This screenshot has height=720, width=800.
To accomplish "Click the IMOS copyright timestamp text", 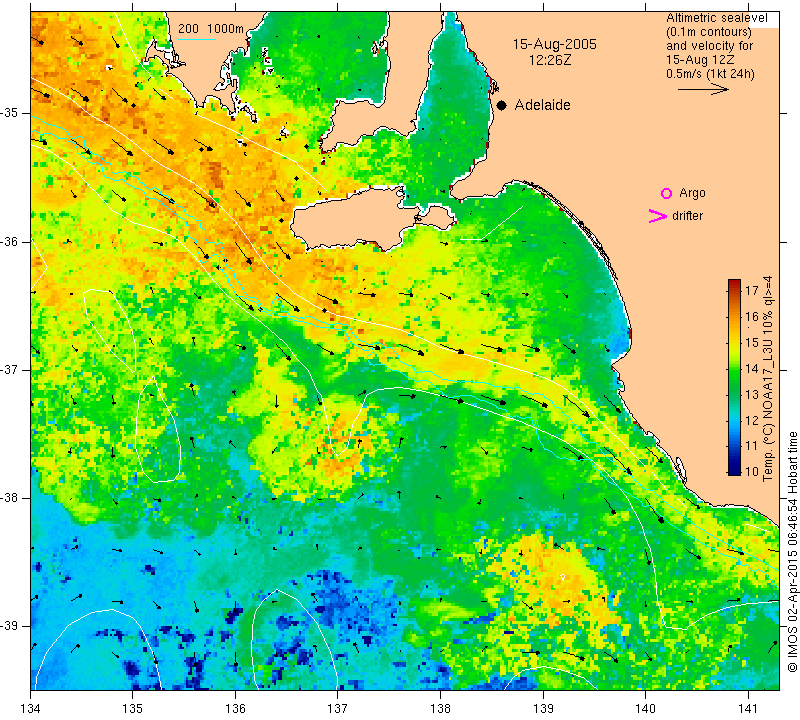I will pyautogui.click(x=792, y=552).
